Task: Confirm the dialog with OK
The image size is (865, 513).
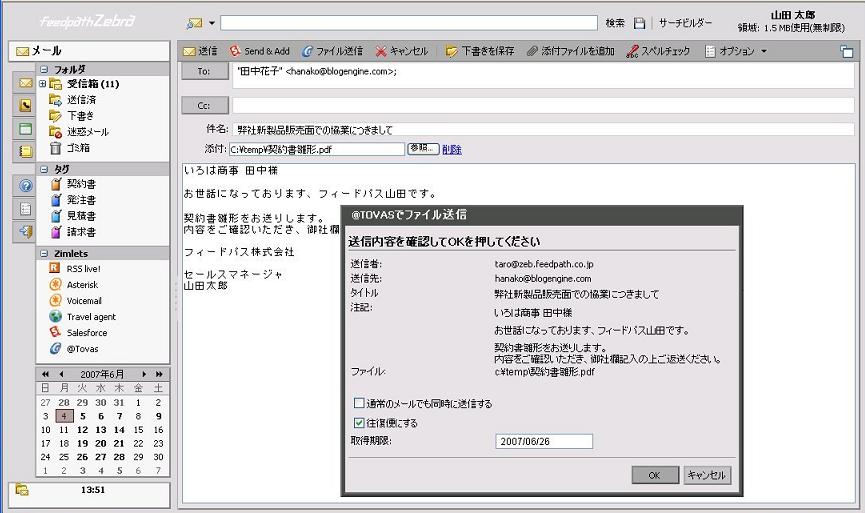Action: point(655,475)
